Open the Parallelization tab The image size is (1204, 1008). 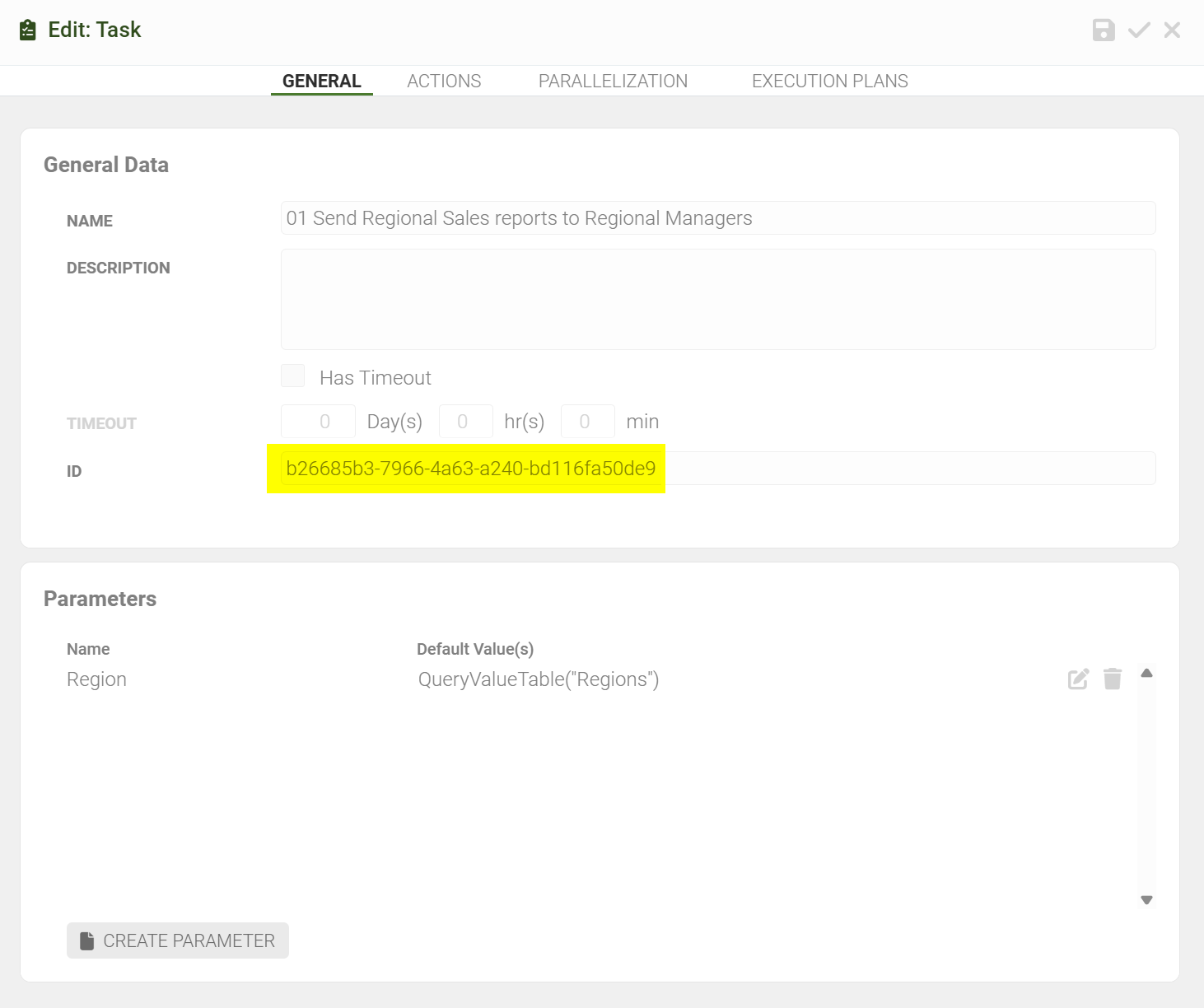tap(613, 81)
